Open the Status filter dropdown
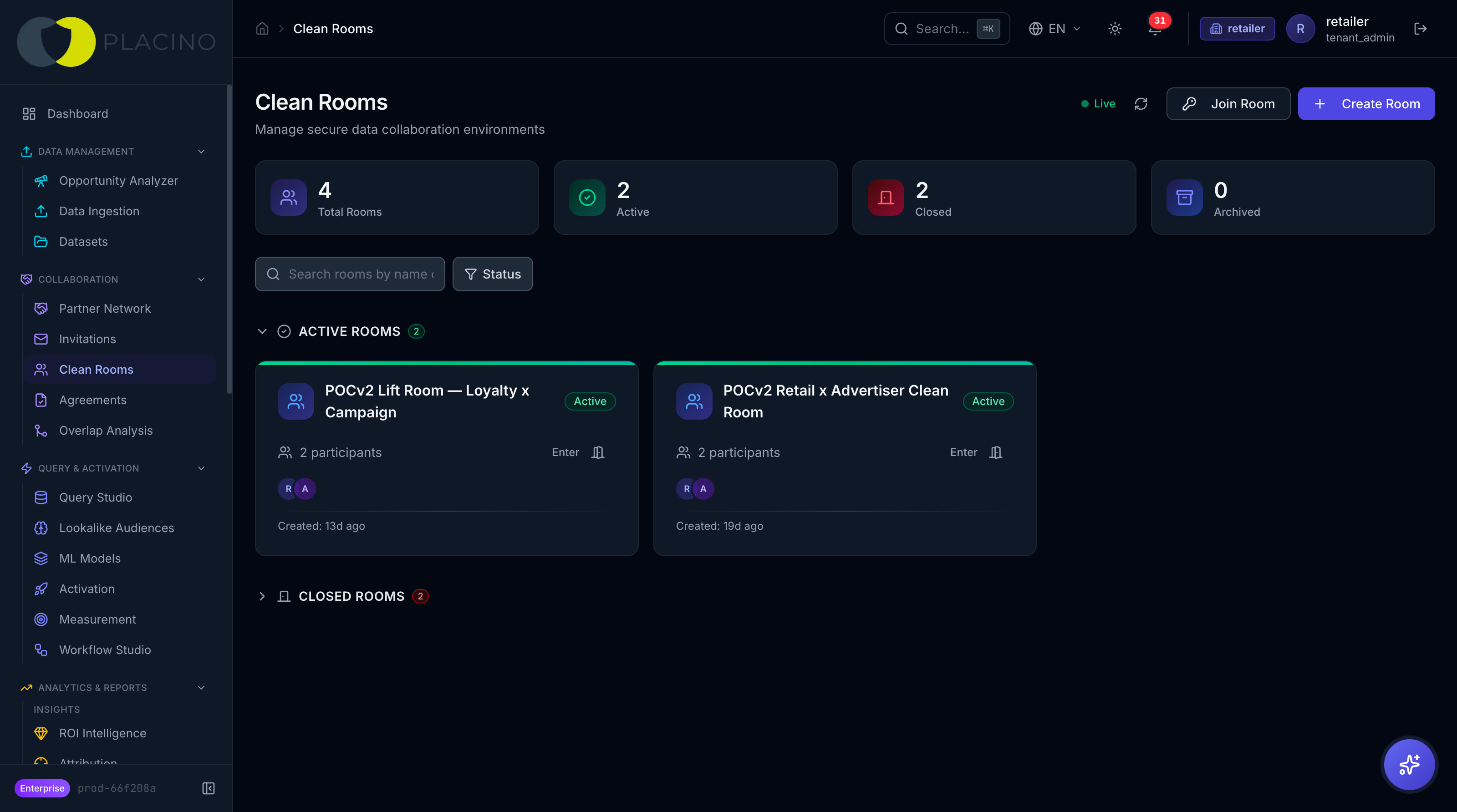Screen dimensions: 1457x812 pos(492,274)
